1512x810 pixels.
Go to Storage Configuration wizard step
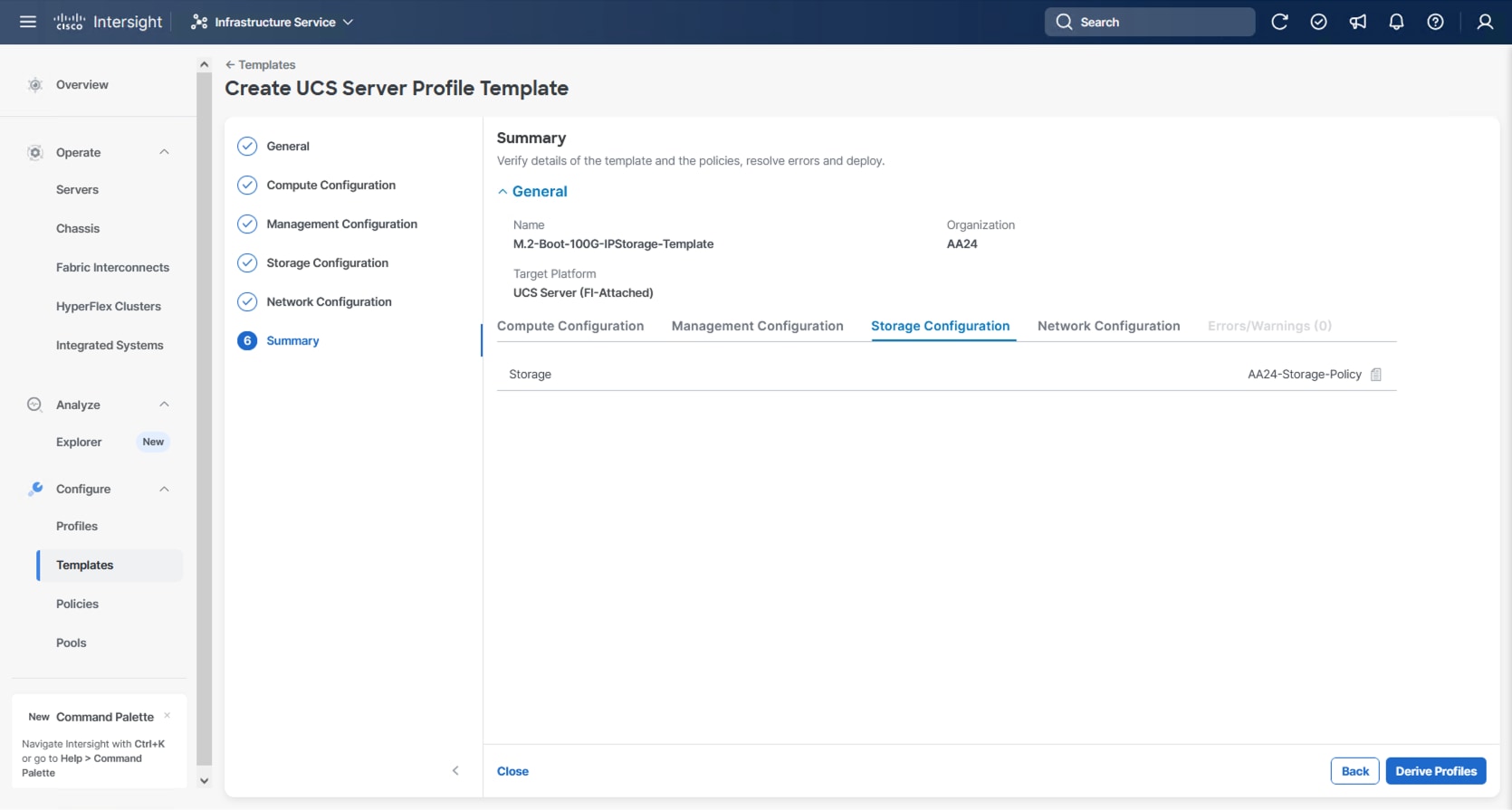pyautogui.click(x=327, y=262)
